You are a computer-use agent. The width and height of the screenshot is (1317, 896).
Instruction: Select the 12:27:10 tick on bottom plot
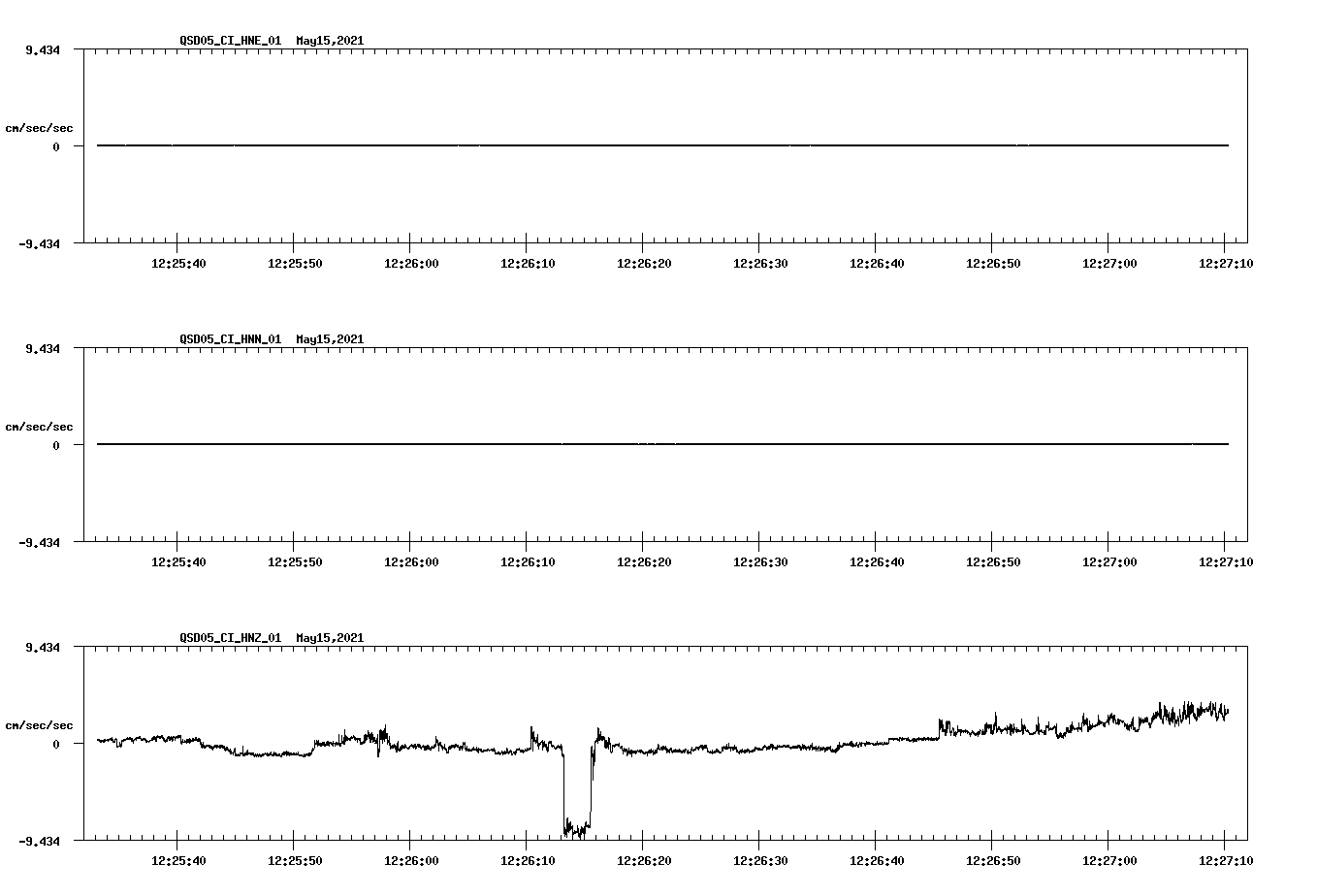click(1224, 860)
